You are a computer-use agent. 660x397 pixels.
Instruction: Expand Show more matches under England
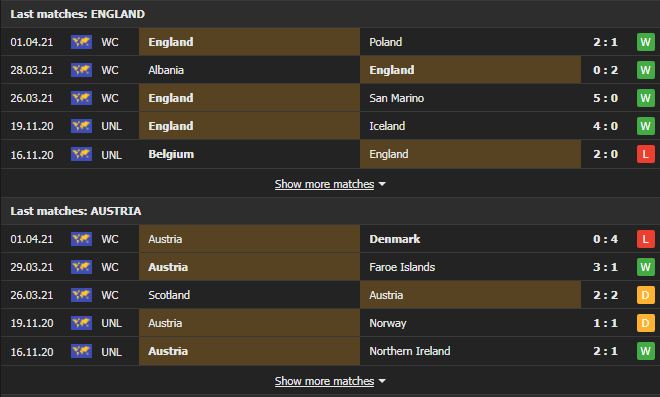coord(324,184)
